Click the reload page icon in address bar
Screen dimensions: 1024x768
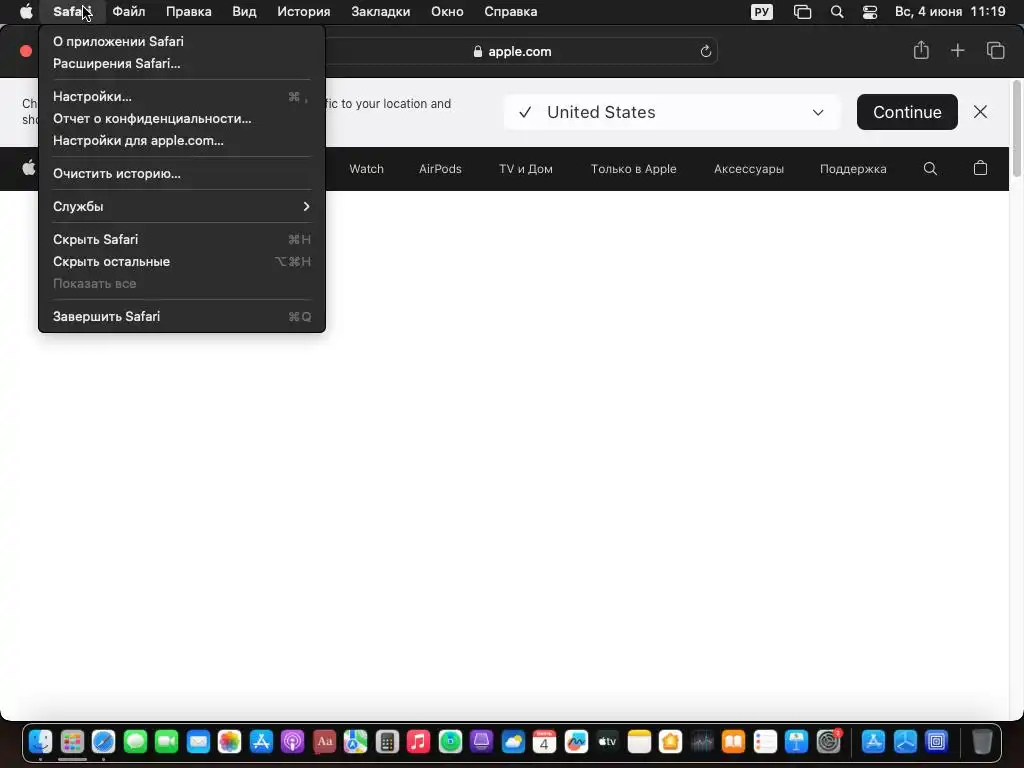705,52
